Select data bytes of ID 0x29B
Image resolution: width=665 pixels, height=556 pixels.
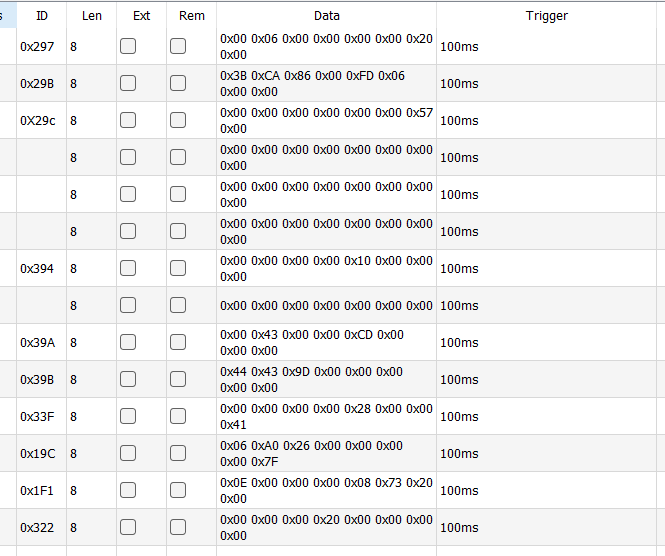326,83
